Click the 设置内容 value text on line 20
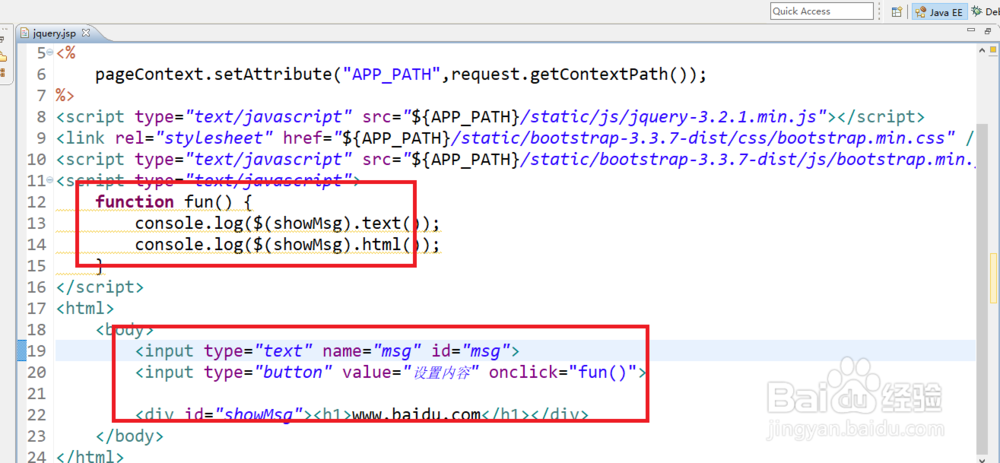The height and width of the screenshot is (463, 1000). [x=441, y=373]
